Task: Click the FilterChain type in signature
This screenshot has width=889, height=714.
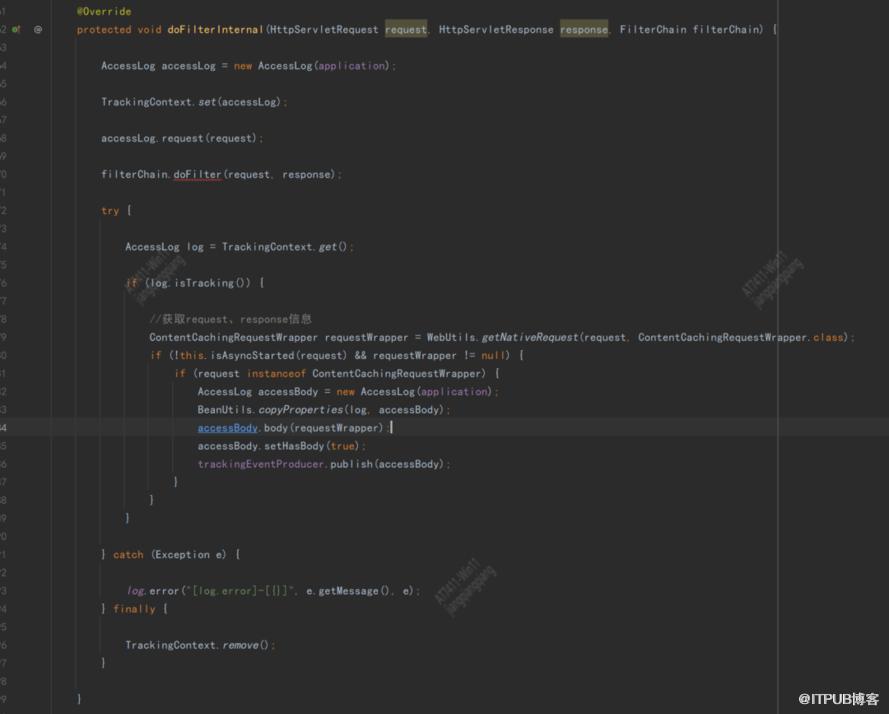Action: pos(653,29)
